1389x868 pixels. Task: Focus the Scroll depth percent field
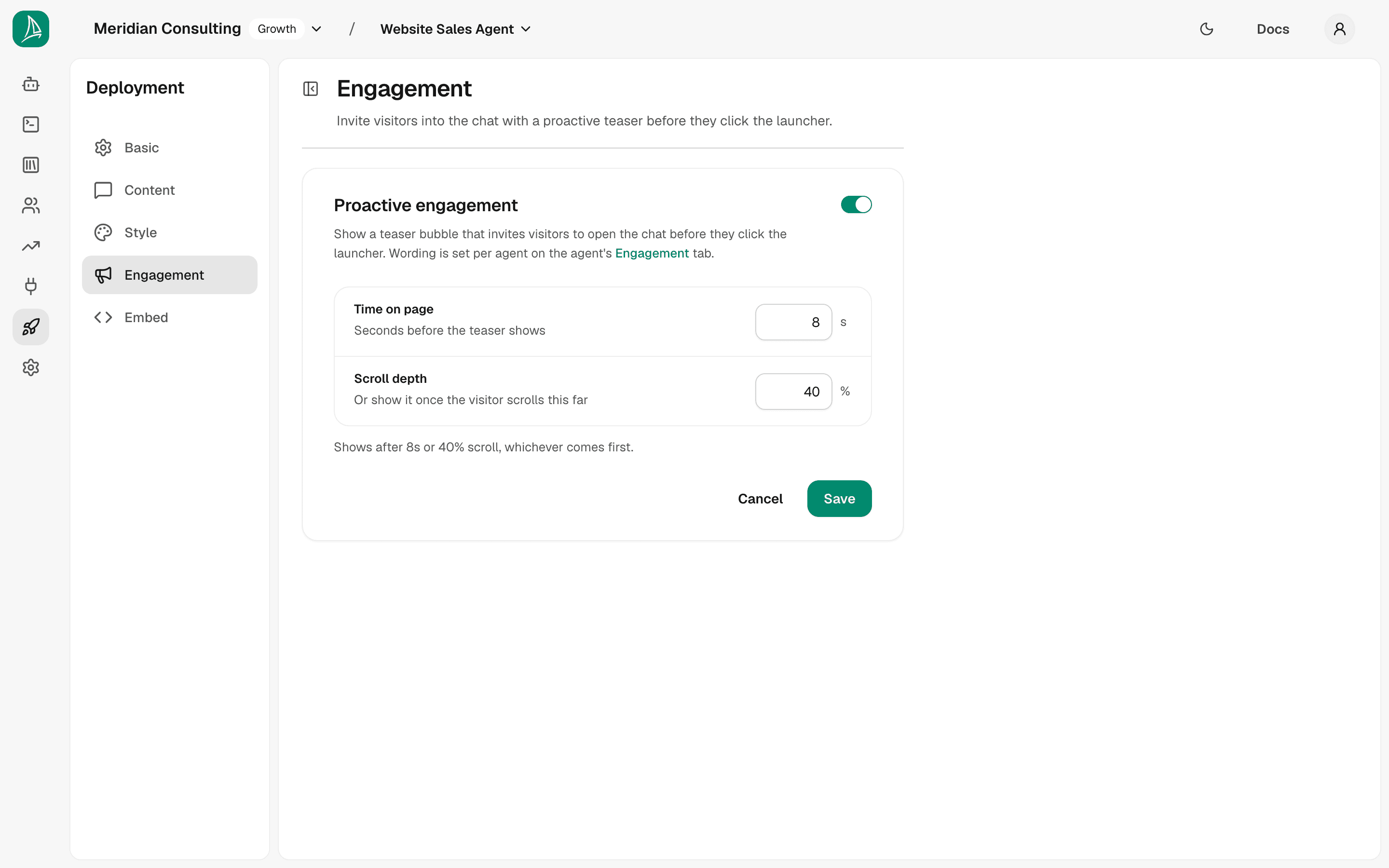[794, 392]
